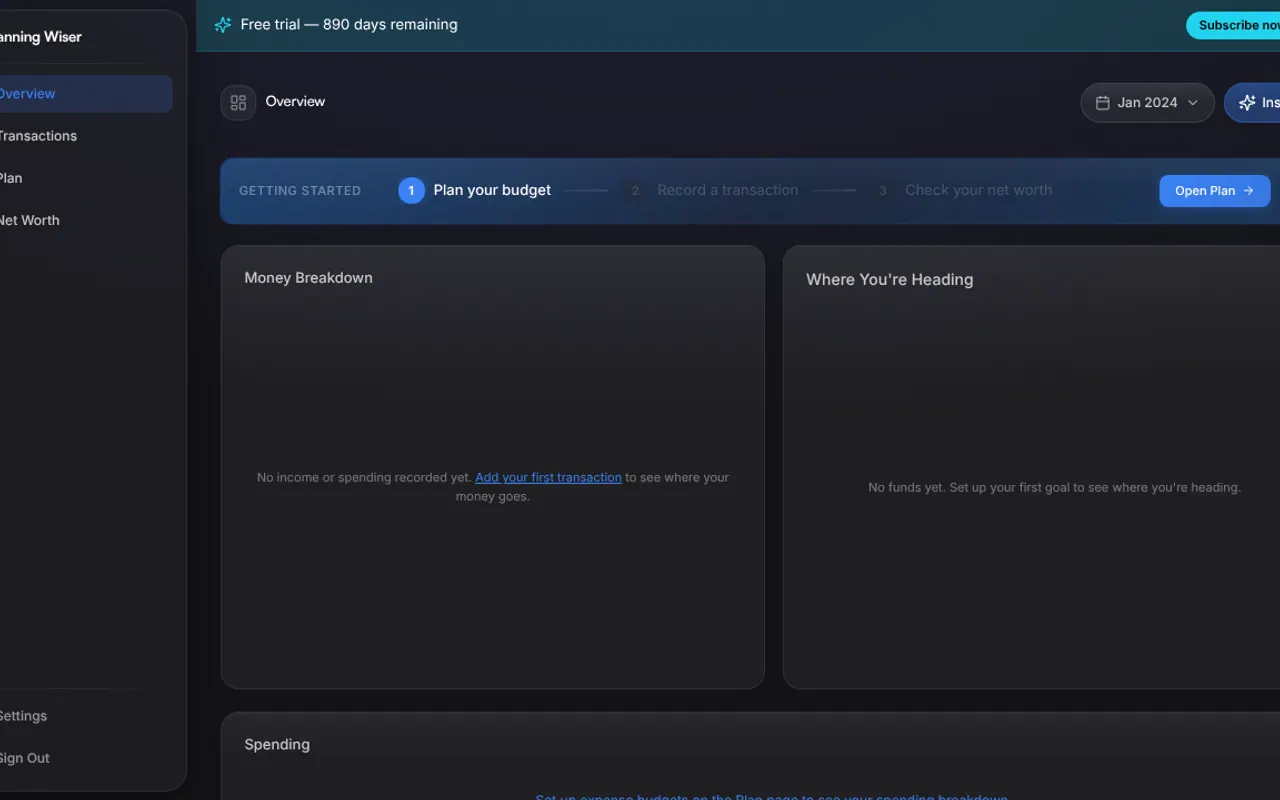Click the GETTING STARTED label
This screenshot has width=1280, height=800.
(300, 191)
